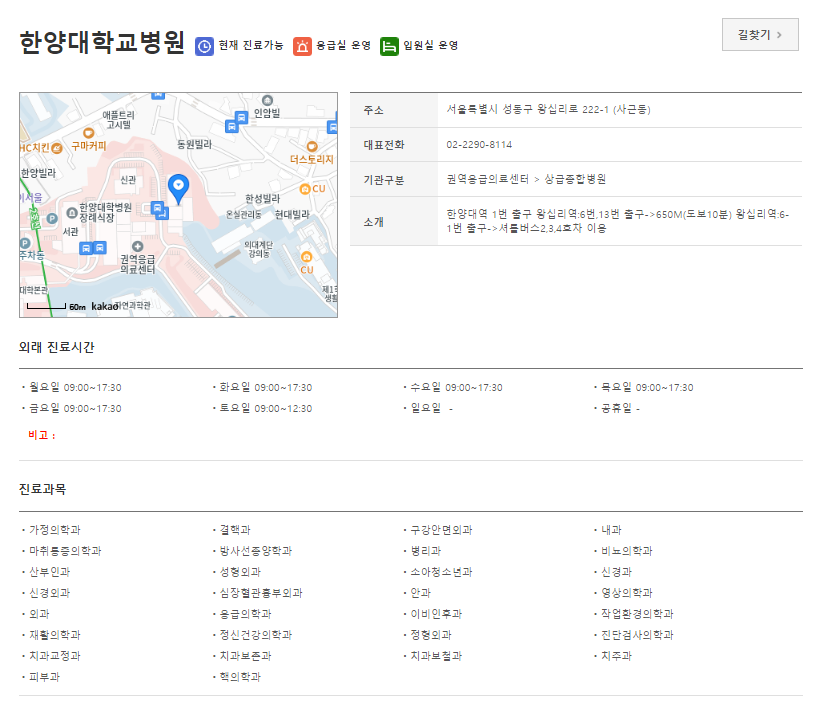Click the bus stop icon near 인암빌
The height and width of the screenshot is (716, 815).
pos(241,117)
